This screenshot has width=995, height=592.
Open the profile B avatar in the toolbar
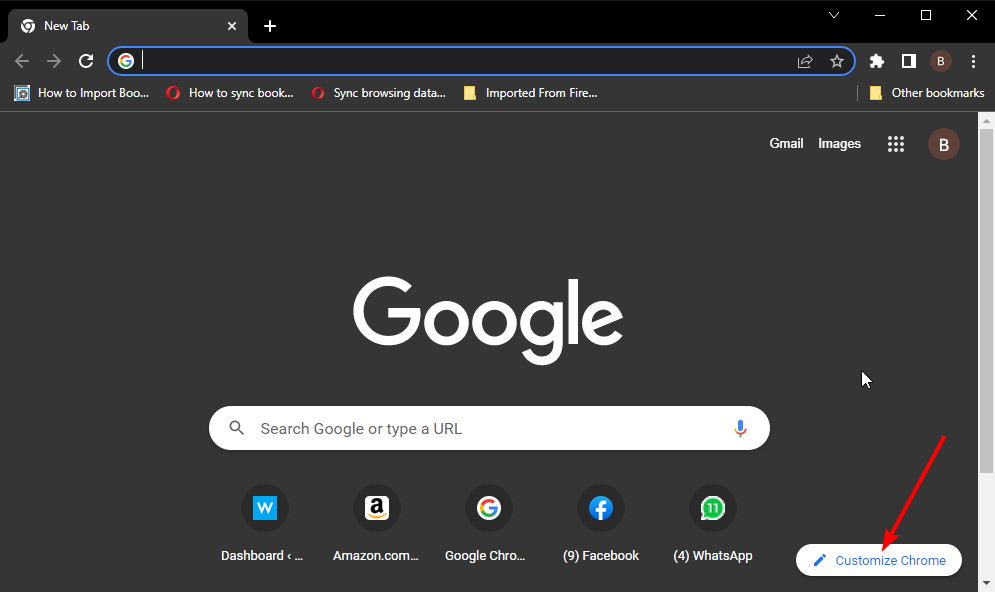click(x=941, y=61)
